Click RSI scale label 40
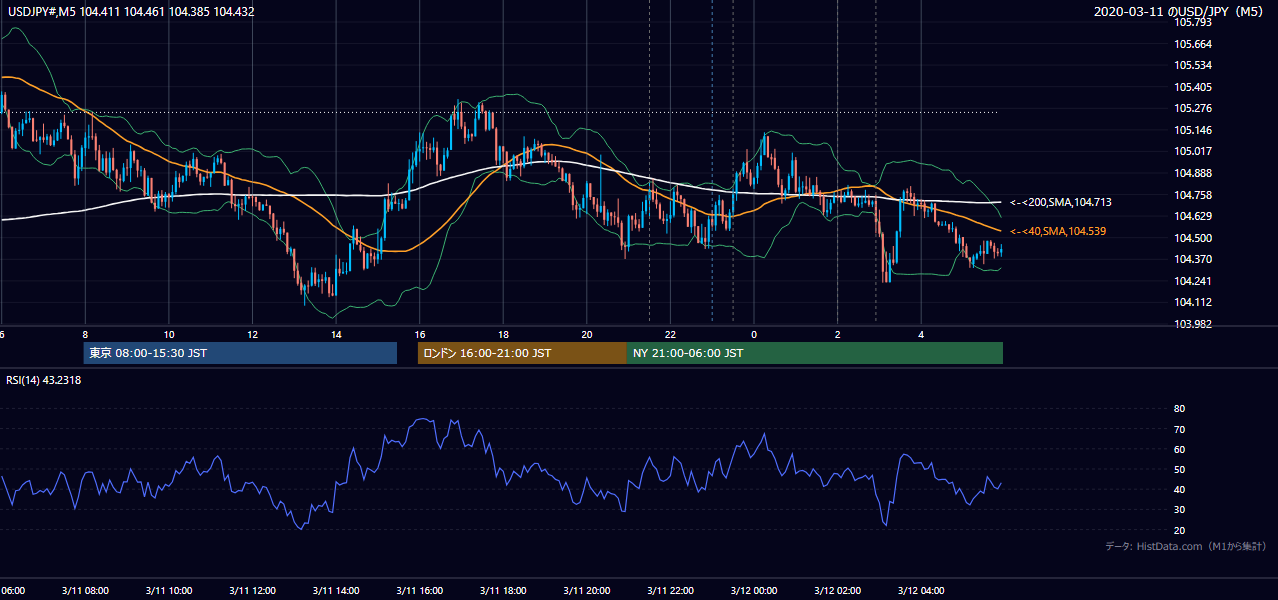Screen dimensions: 1278x600 [x=1180, y=489]
